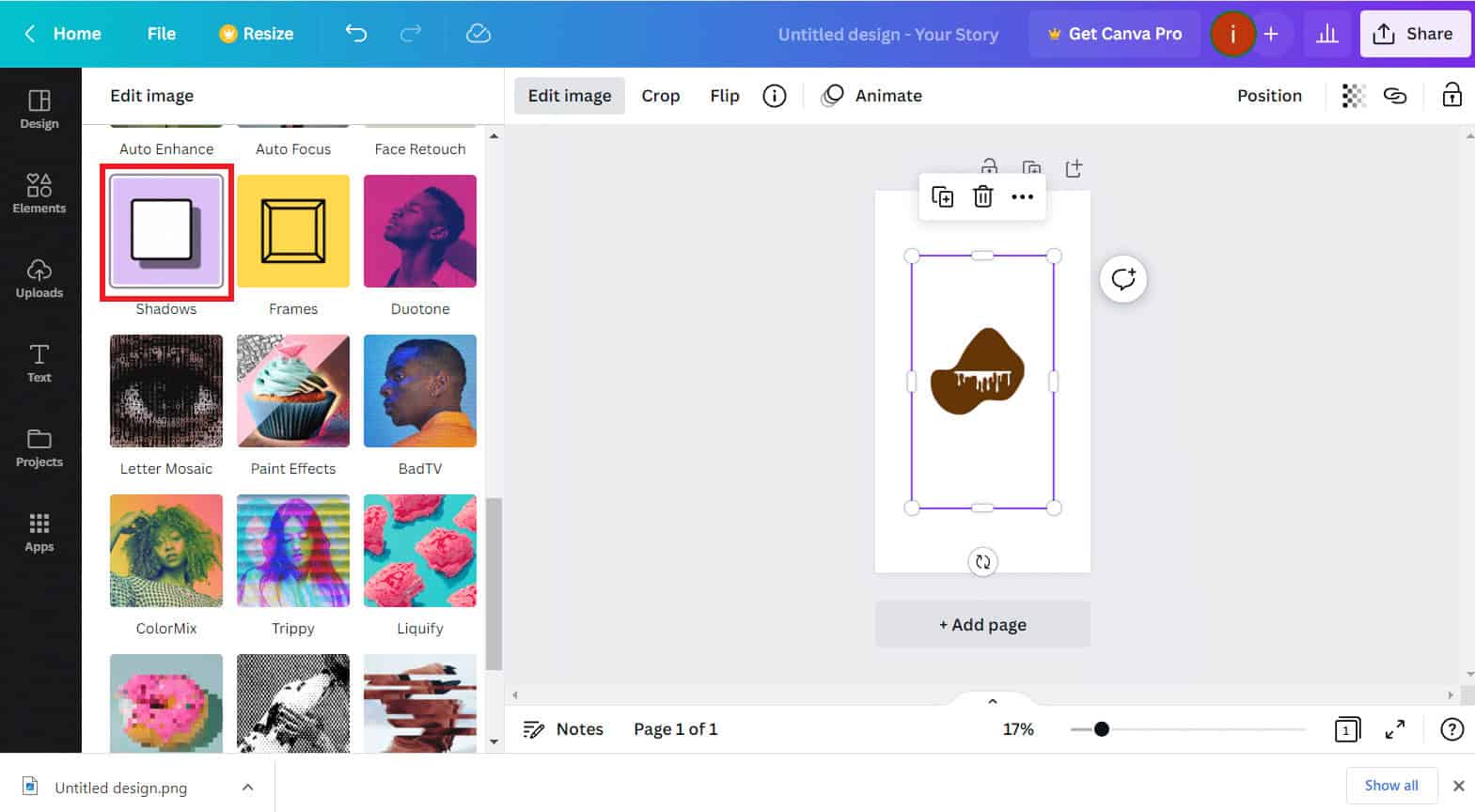1475x812 pixels.
Task: Click the link chain icon
Action: [x=1395, y=96]
